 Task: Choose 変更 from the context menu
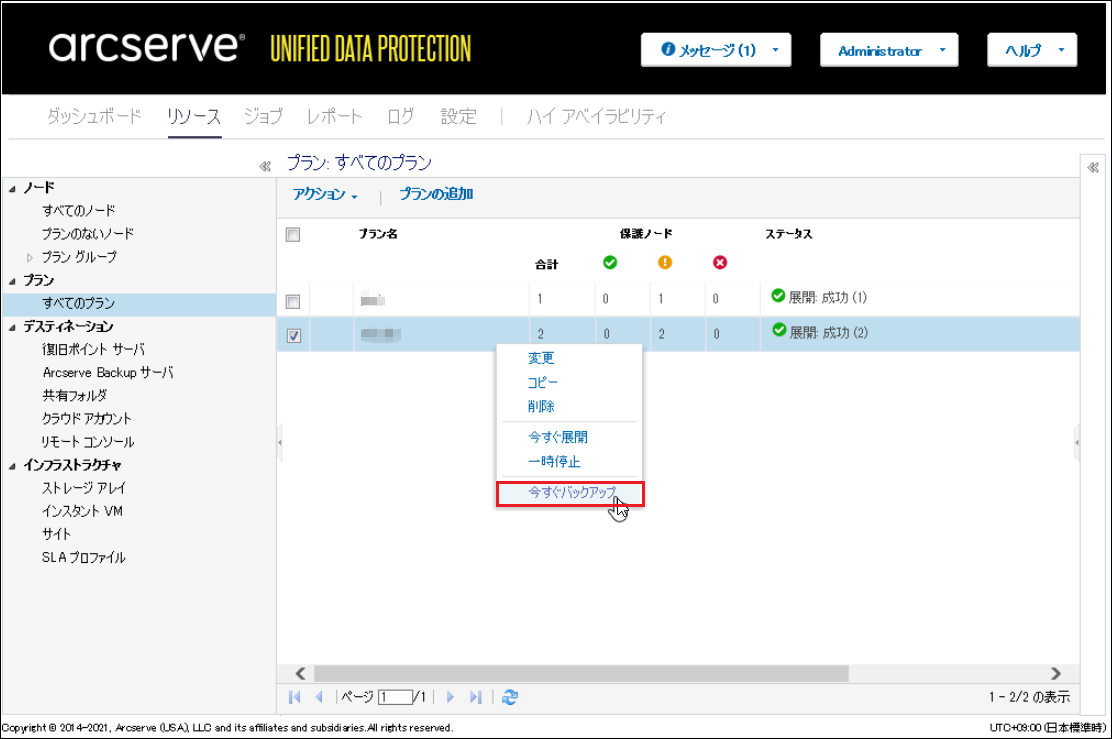click(x=541, y=358)
